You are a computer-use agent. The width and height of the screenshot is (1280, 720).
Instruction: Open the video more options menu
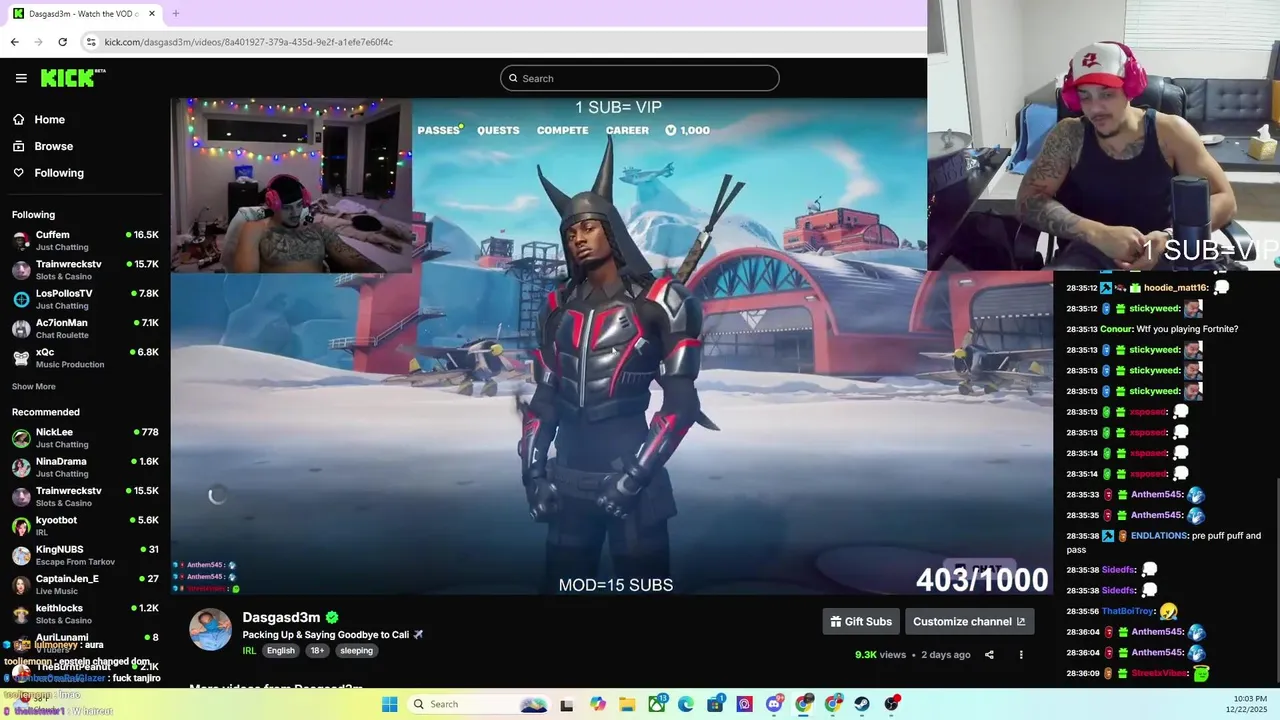click(1021, 655)
